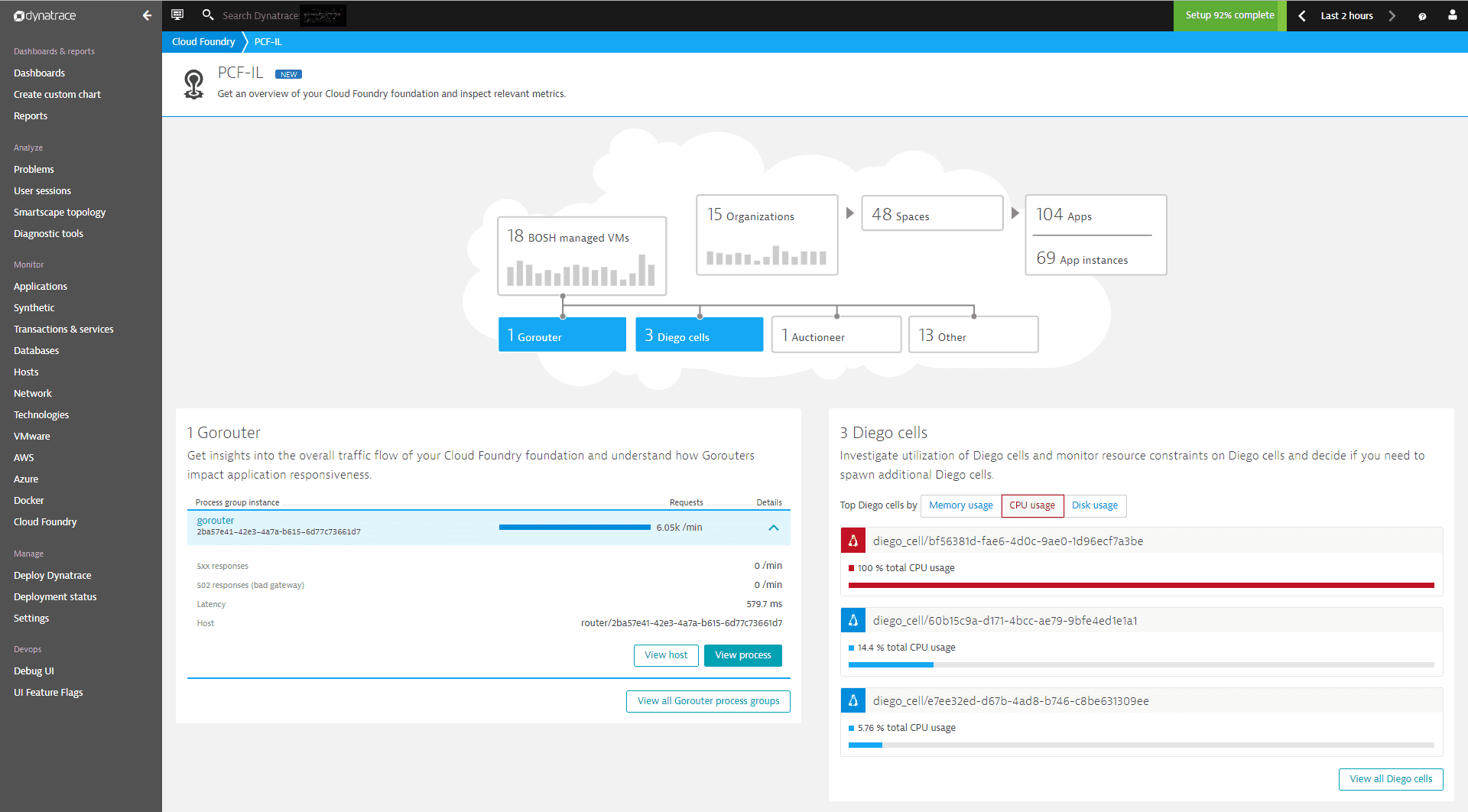Image resolution: width=1468 pixels, height=812 pixels.
Task: Open the help question mark icon
Action: click(x=1422, y=16)
